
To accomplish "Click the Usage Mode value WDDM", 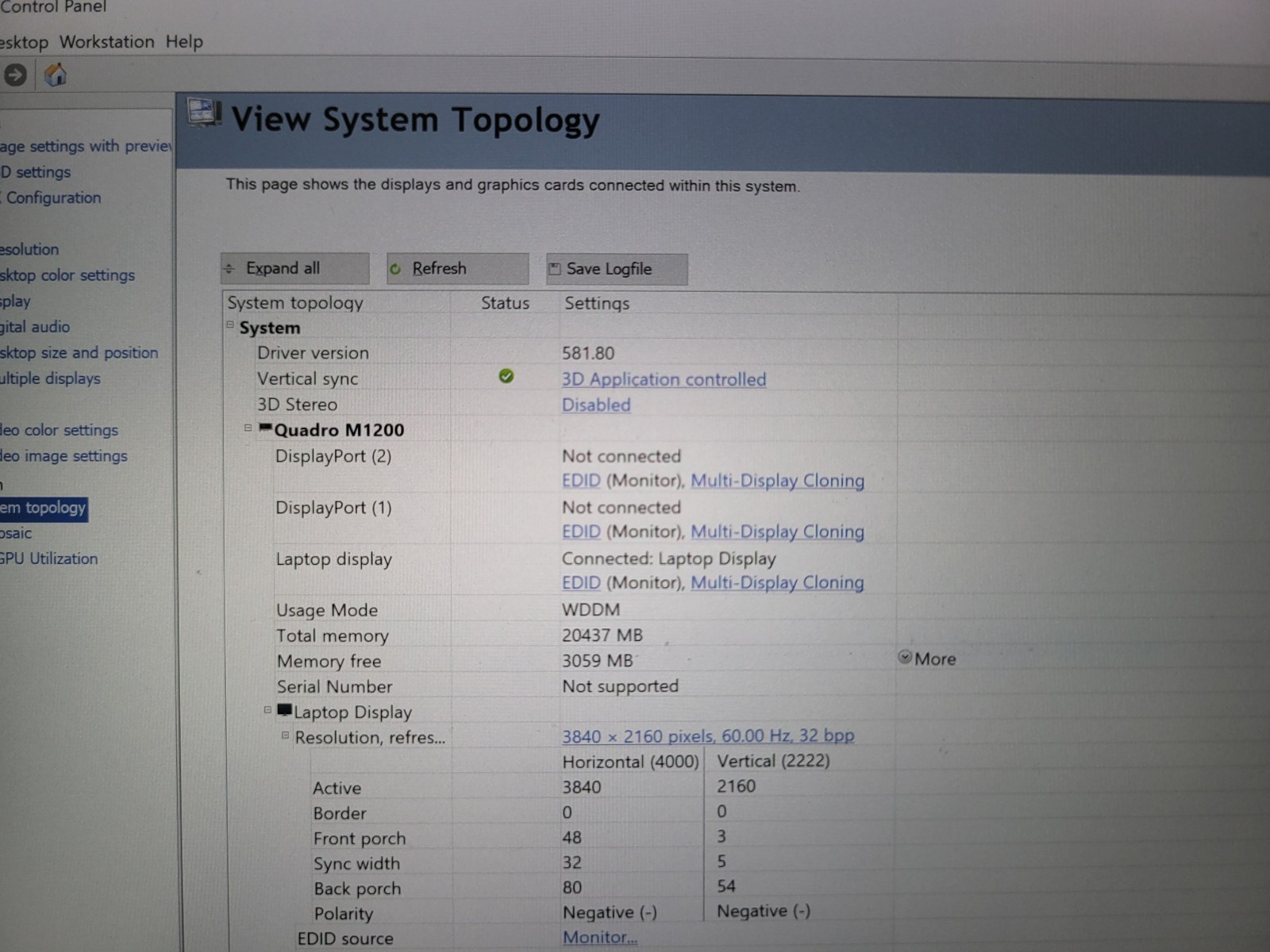I will (x=591, y=609).
